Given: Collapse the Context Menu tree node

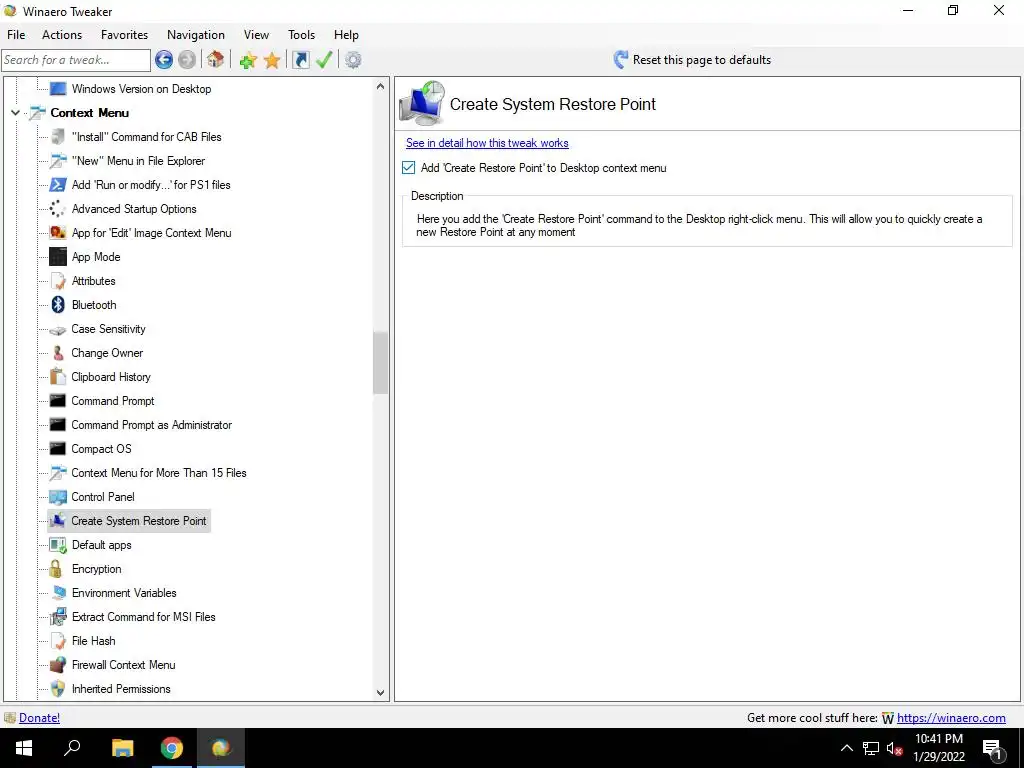Looking at the screenshot, I should click(x=15, y=113).
